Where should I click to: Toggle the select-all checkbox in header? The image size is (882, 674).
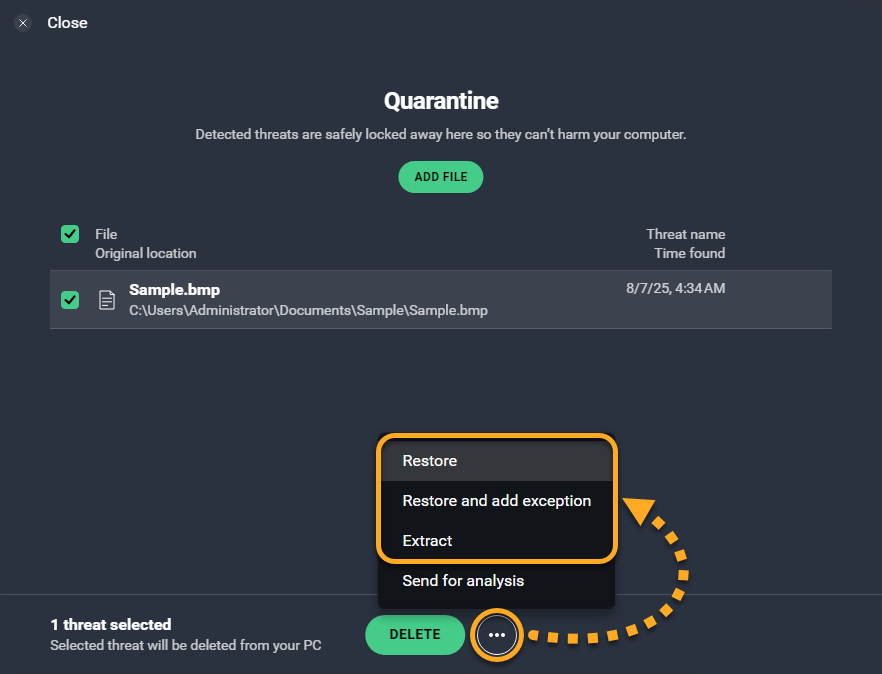point(70,234)
